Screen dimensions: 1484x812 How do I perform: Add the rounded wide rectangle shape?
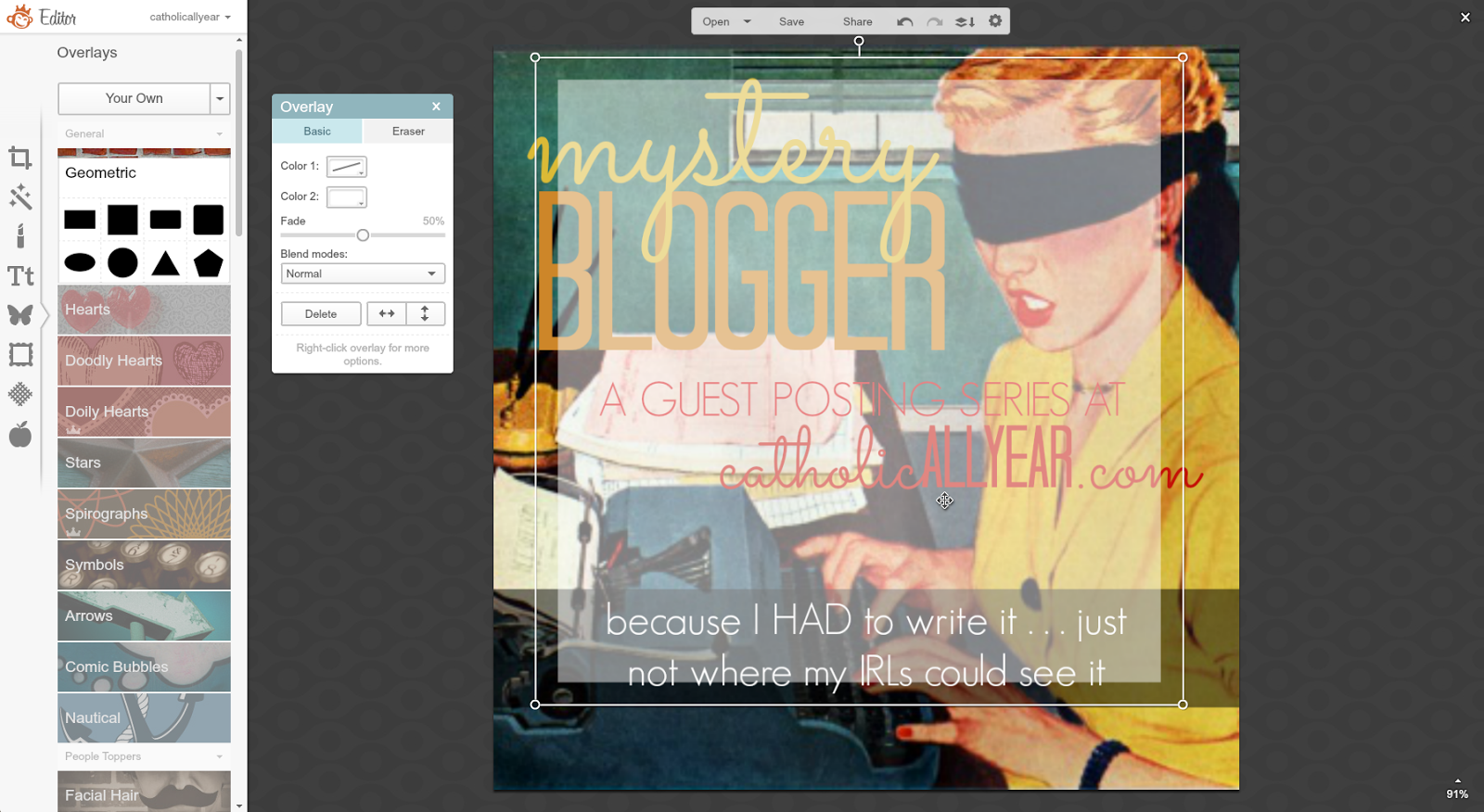pos(165,220)
